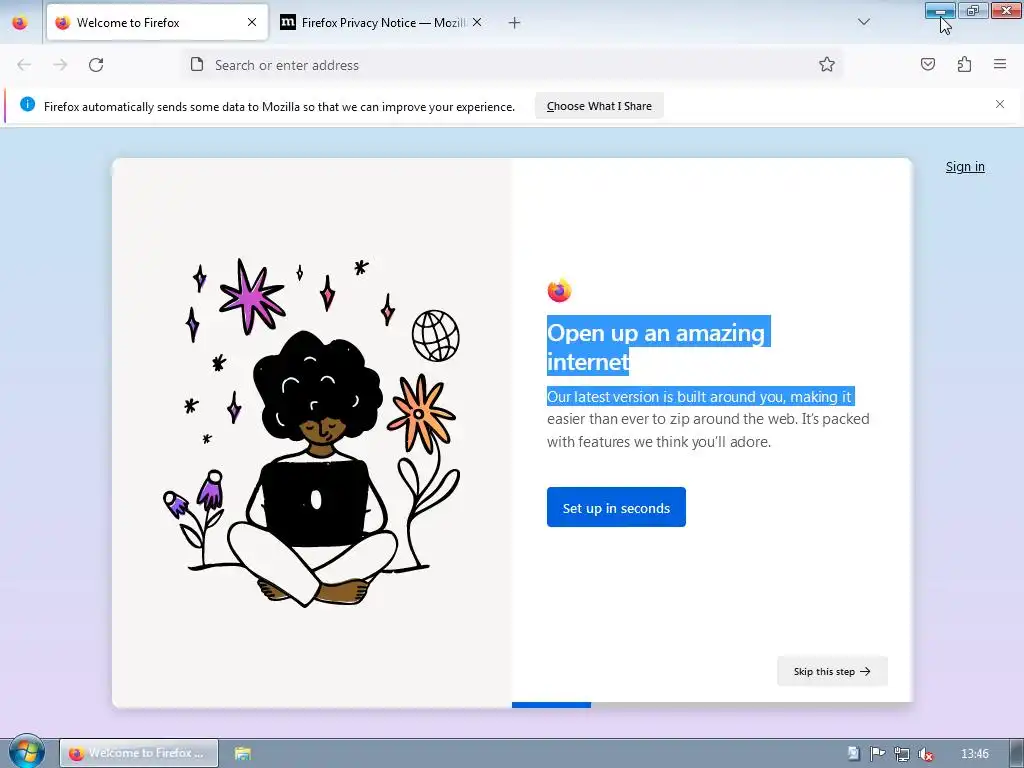Click the onboarding progress indicator bar

[x=712, y=705]
